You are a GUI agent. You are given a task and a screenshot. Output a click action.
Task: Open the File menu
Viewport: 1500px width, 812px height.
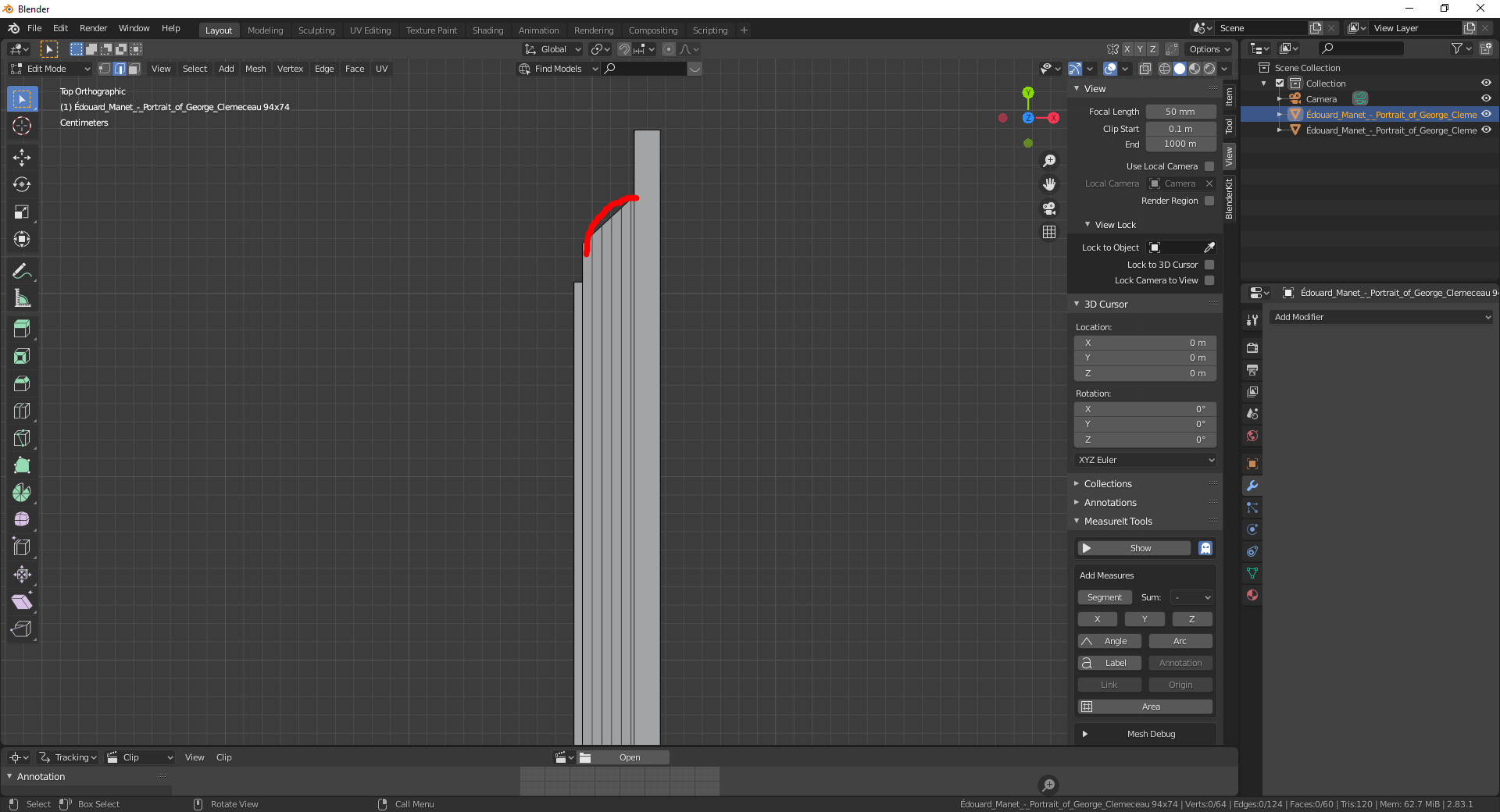(34, 28)
